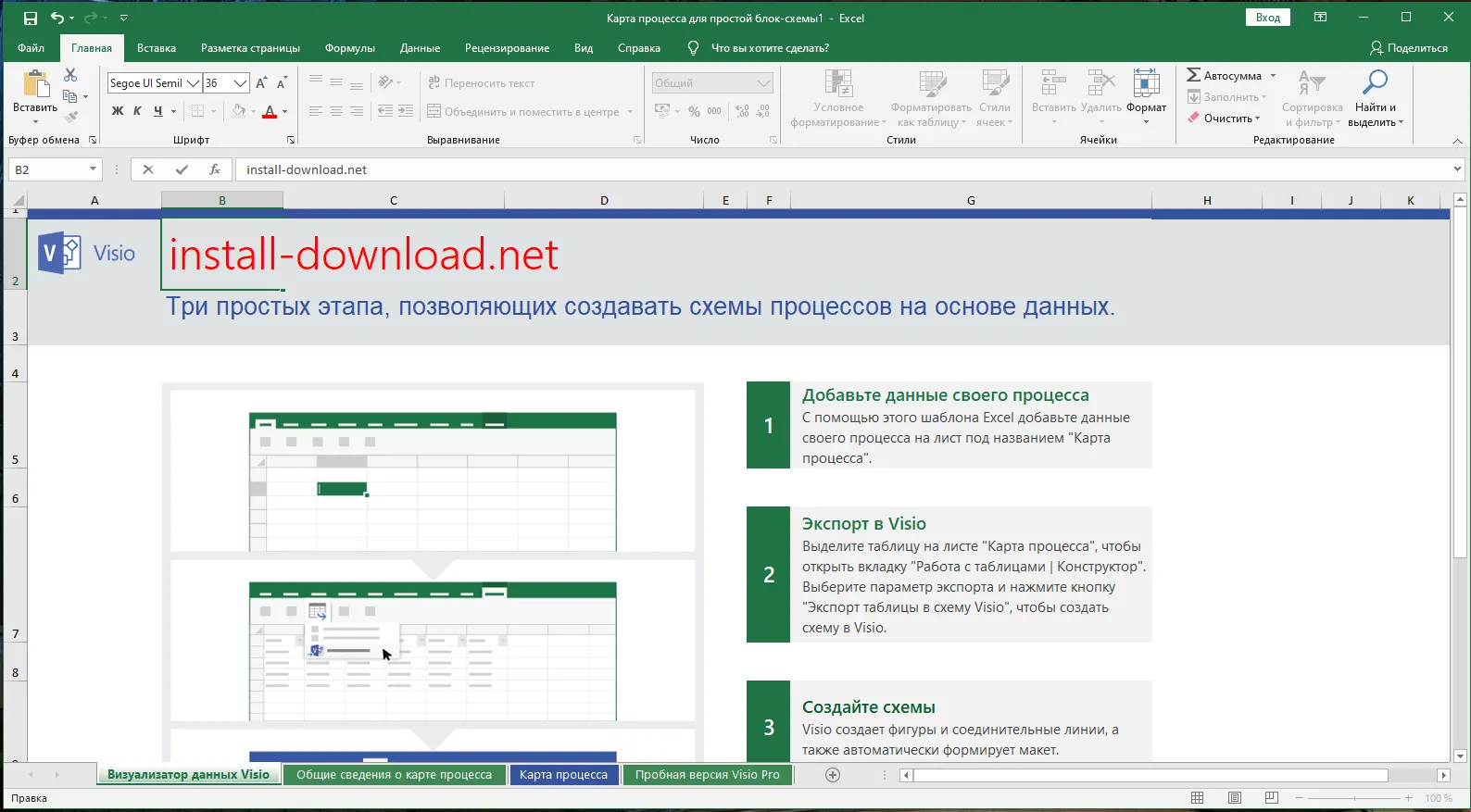Toggle Italic formatting
This screenshot has height=812, width=1471.
point(137,111)
